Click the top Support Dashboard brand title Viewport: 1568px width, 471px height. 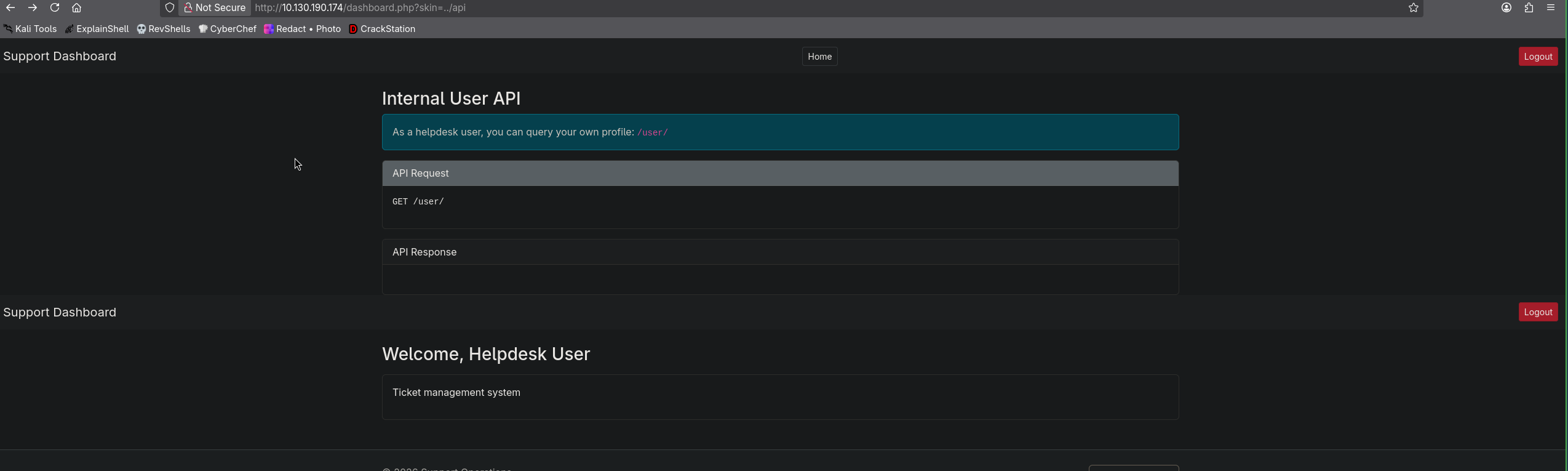pos(60,56)
